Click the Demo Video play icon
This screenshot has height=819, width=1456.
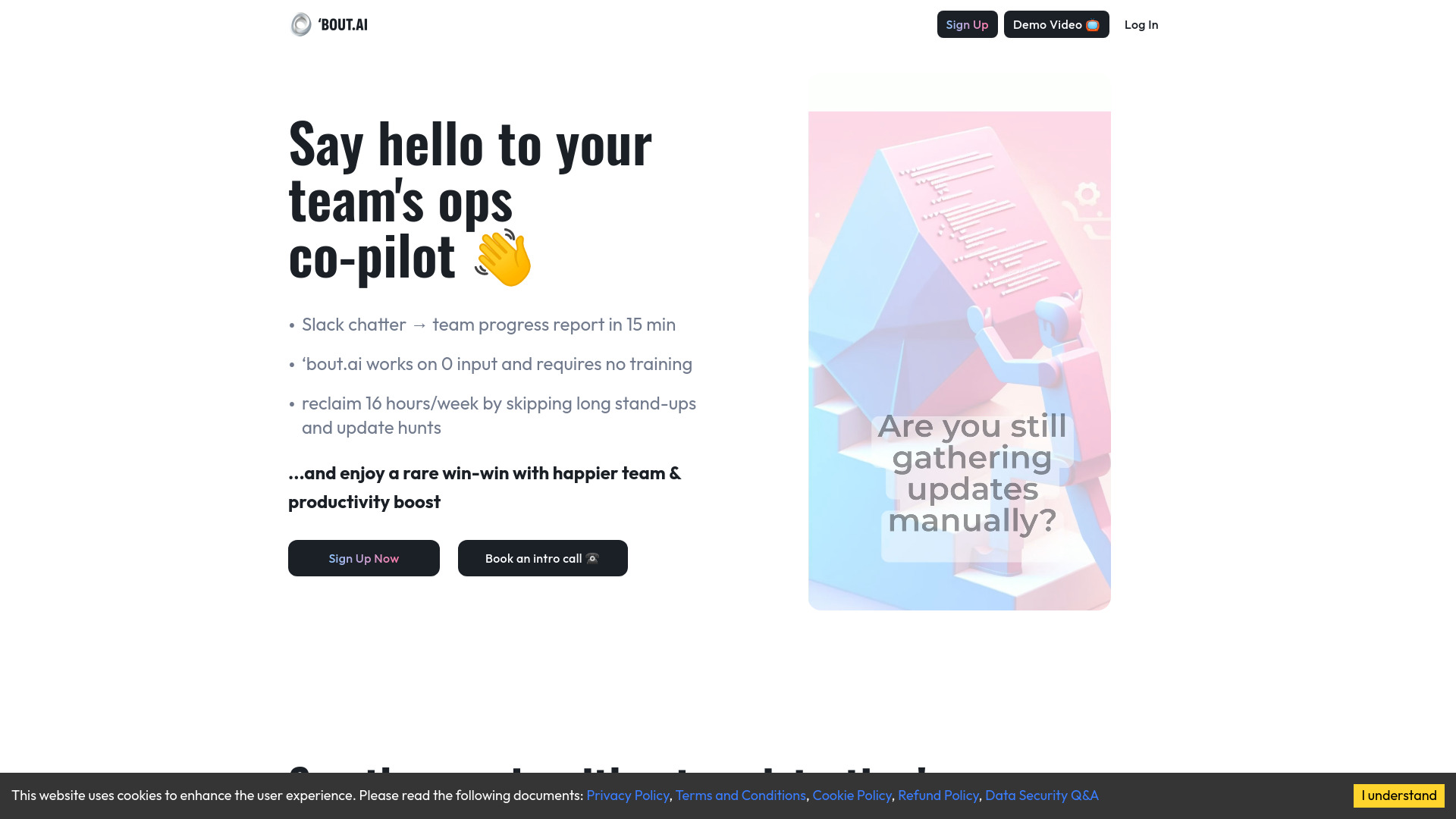(1092, 24)
